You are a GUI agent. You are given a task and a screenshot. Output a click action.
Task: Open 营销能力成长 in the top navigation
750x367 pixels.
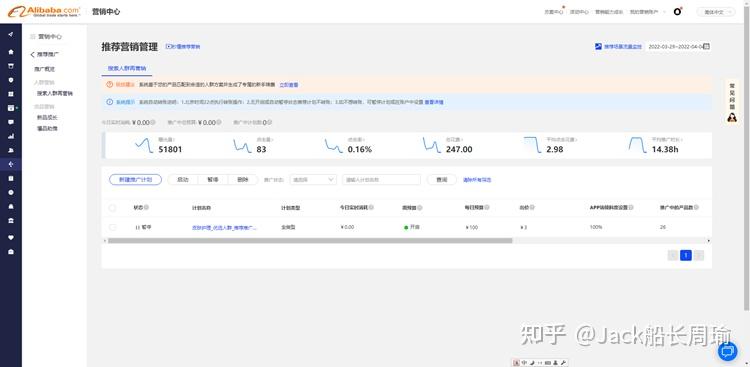click(x=609, y=12)
